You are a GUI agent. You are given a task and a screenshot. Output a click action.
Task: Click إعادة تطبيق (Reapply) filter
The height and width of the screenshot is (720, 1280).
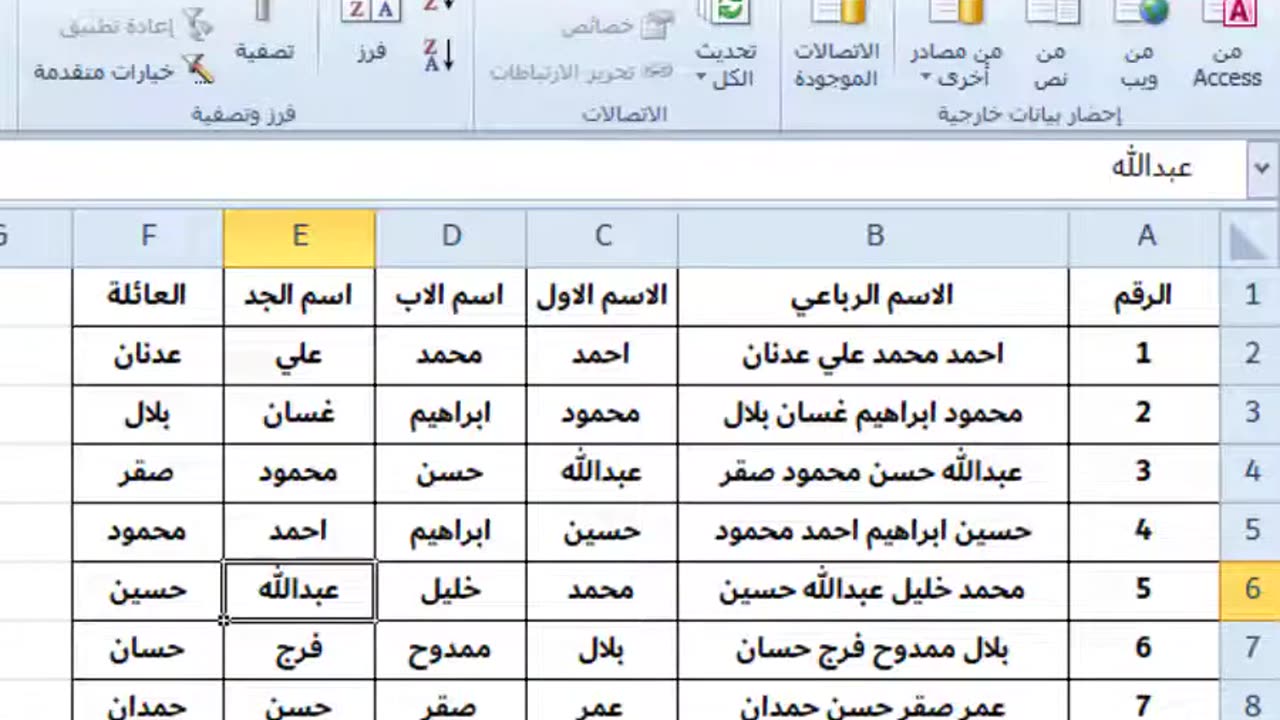click(x=136, y=27)
